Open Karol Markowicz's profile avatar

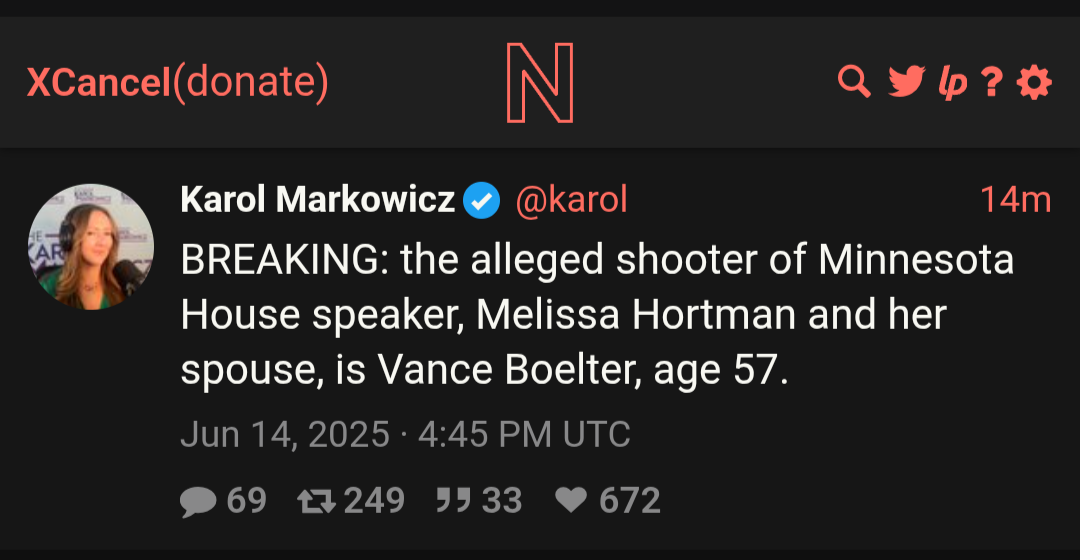(x=91, y=247)
